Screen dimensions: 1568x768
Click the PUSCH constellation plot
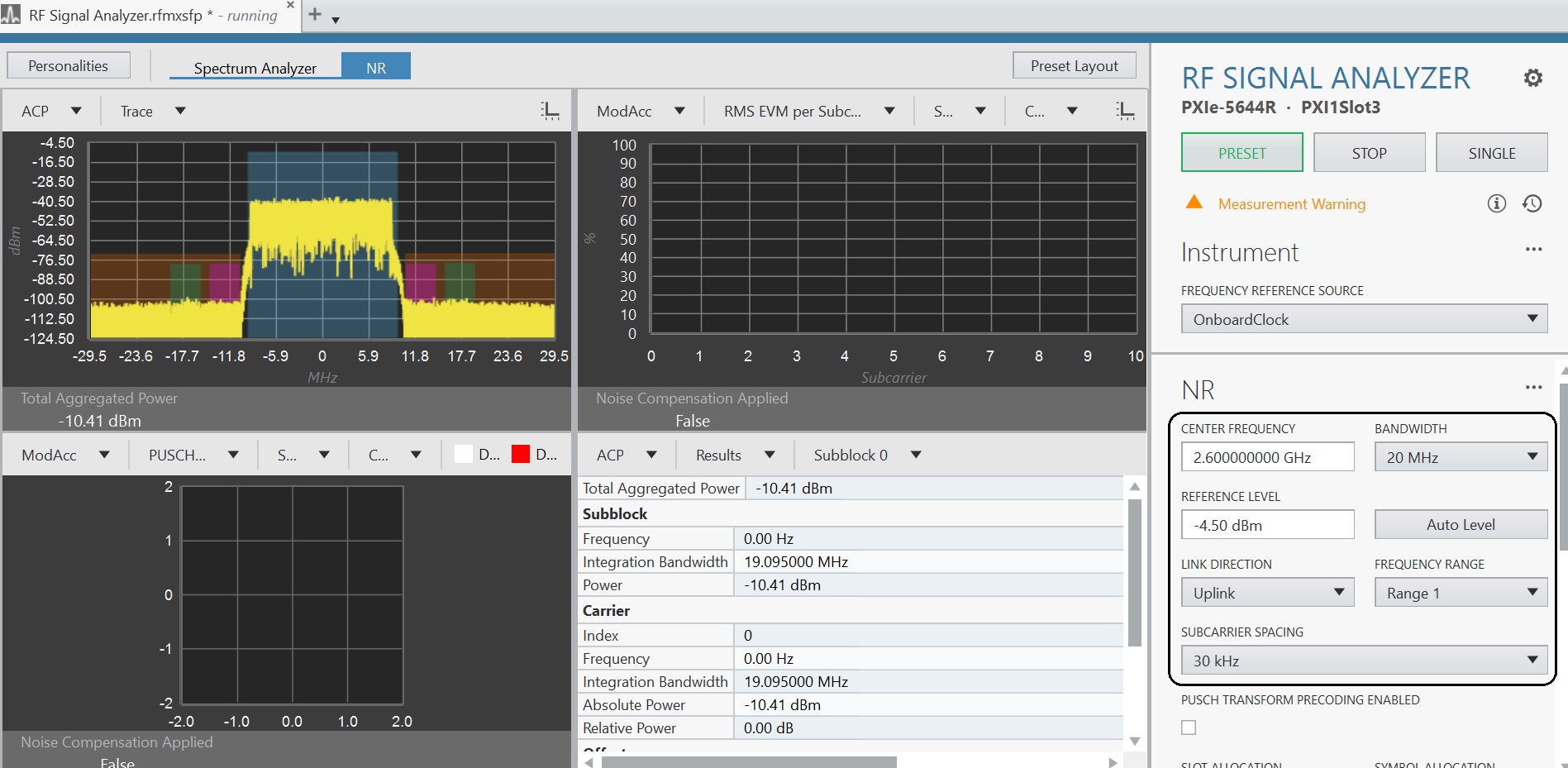tap(292, 594)
